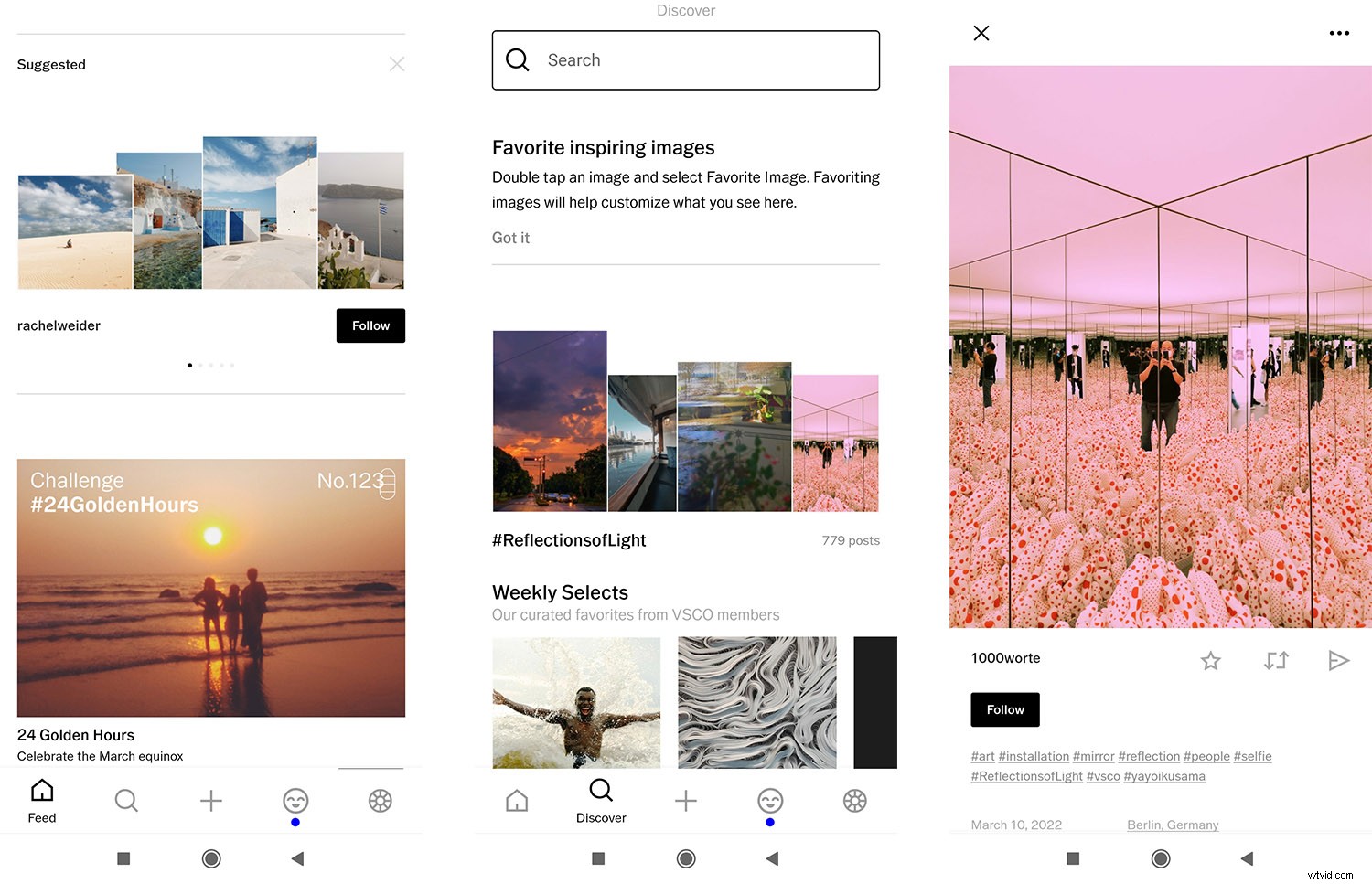Viewport: 1372px width, 884px height.
Task: Share the image using the send arrow
Action: 1339,660
